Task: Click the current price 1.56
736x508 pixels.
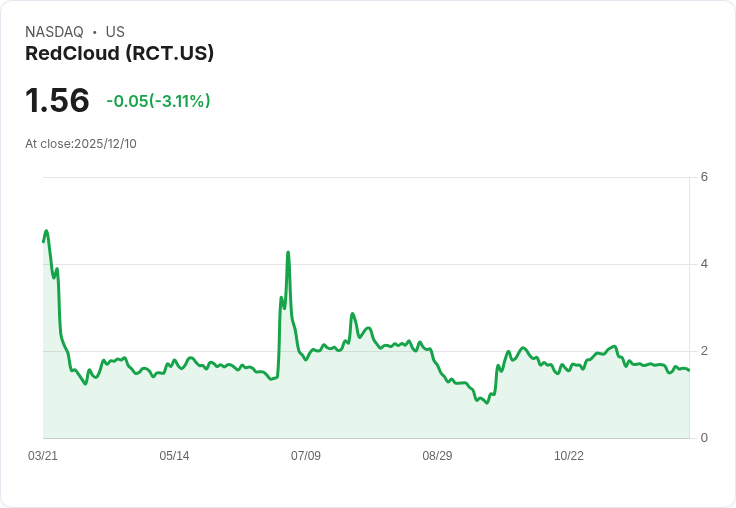Action: [x=57, y=100]
